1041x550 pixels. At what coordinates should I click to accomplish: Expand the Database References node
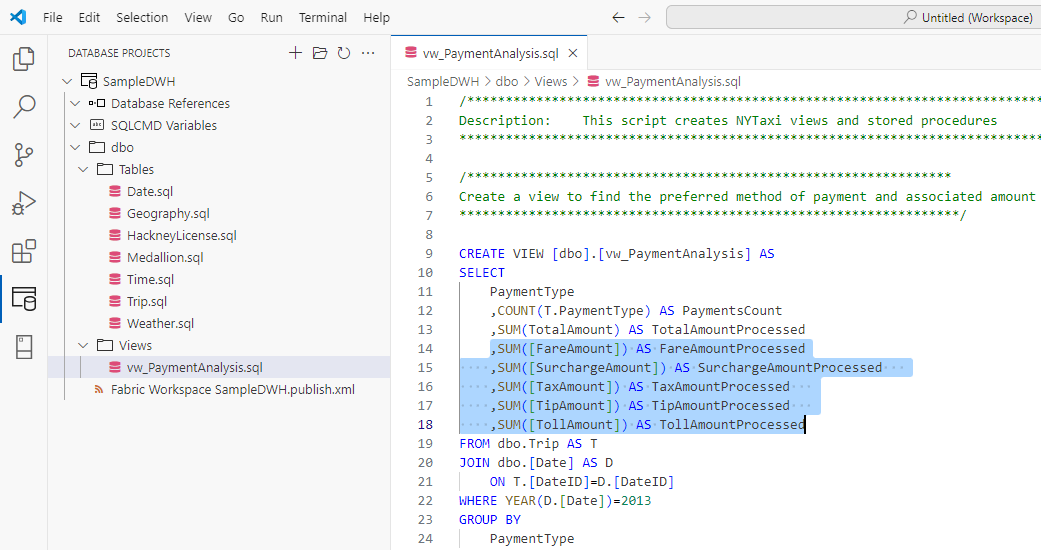click(x=75, y=103)
